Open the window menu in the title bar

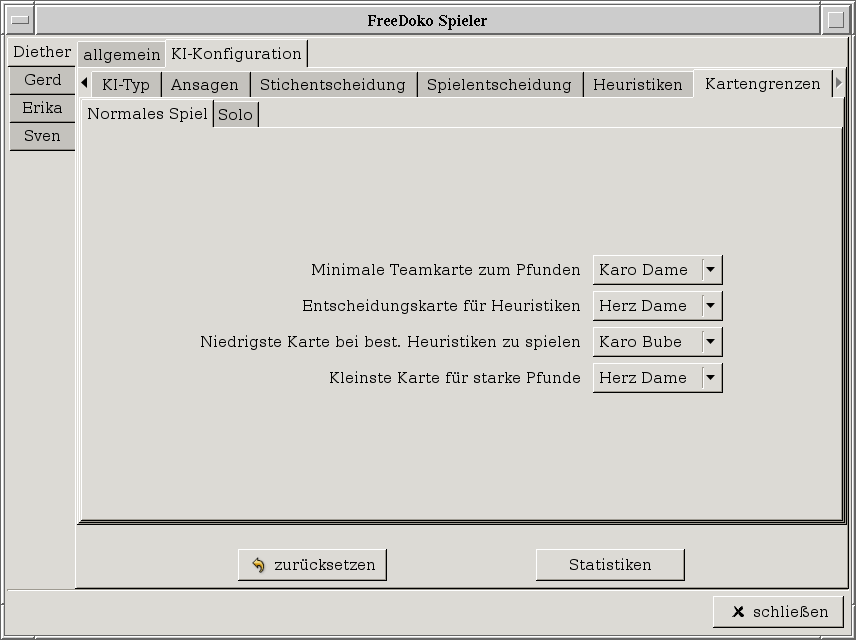[19, 20]
